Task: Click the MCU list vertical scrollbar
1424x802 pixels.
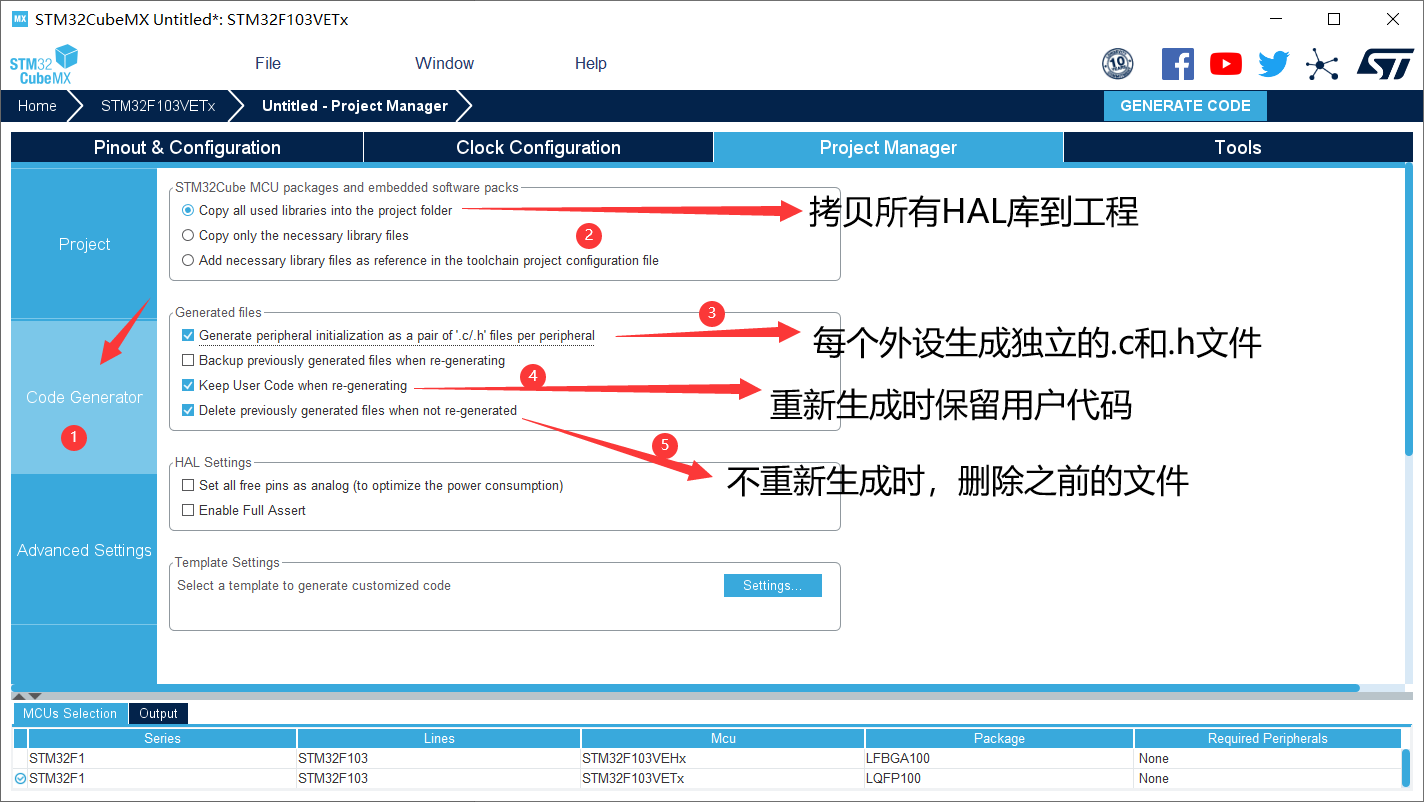Action: [1406, 768]
